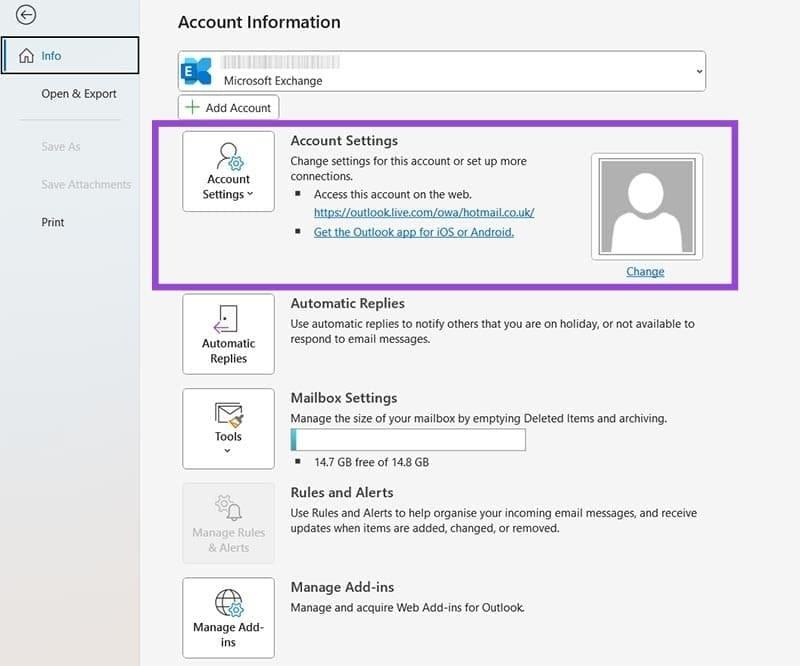Click Get the Outlook app link

413,232
